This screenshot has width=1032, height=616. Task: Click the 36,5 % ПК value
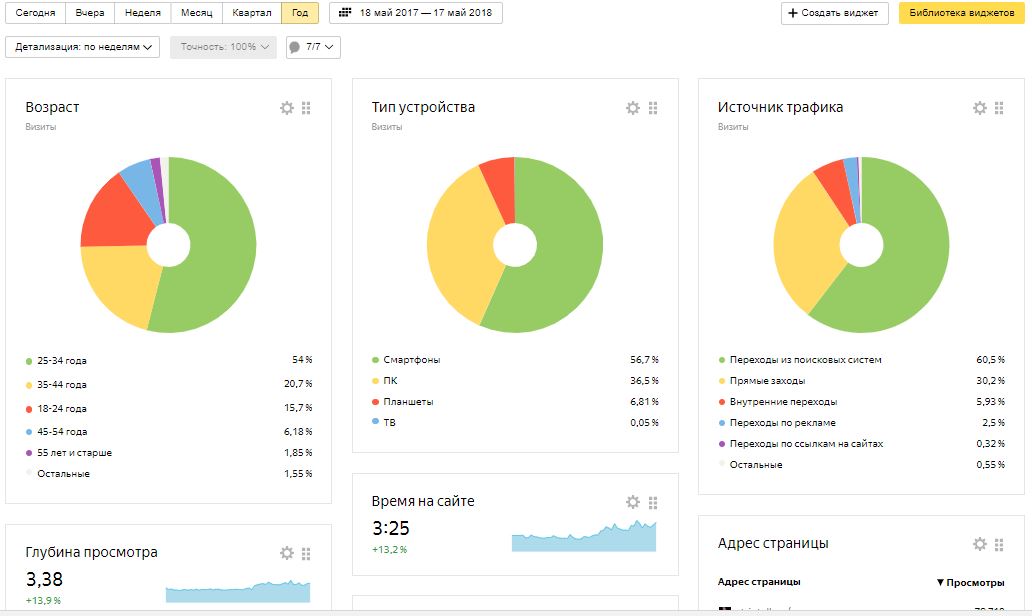coord(644,381)
